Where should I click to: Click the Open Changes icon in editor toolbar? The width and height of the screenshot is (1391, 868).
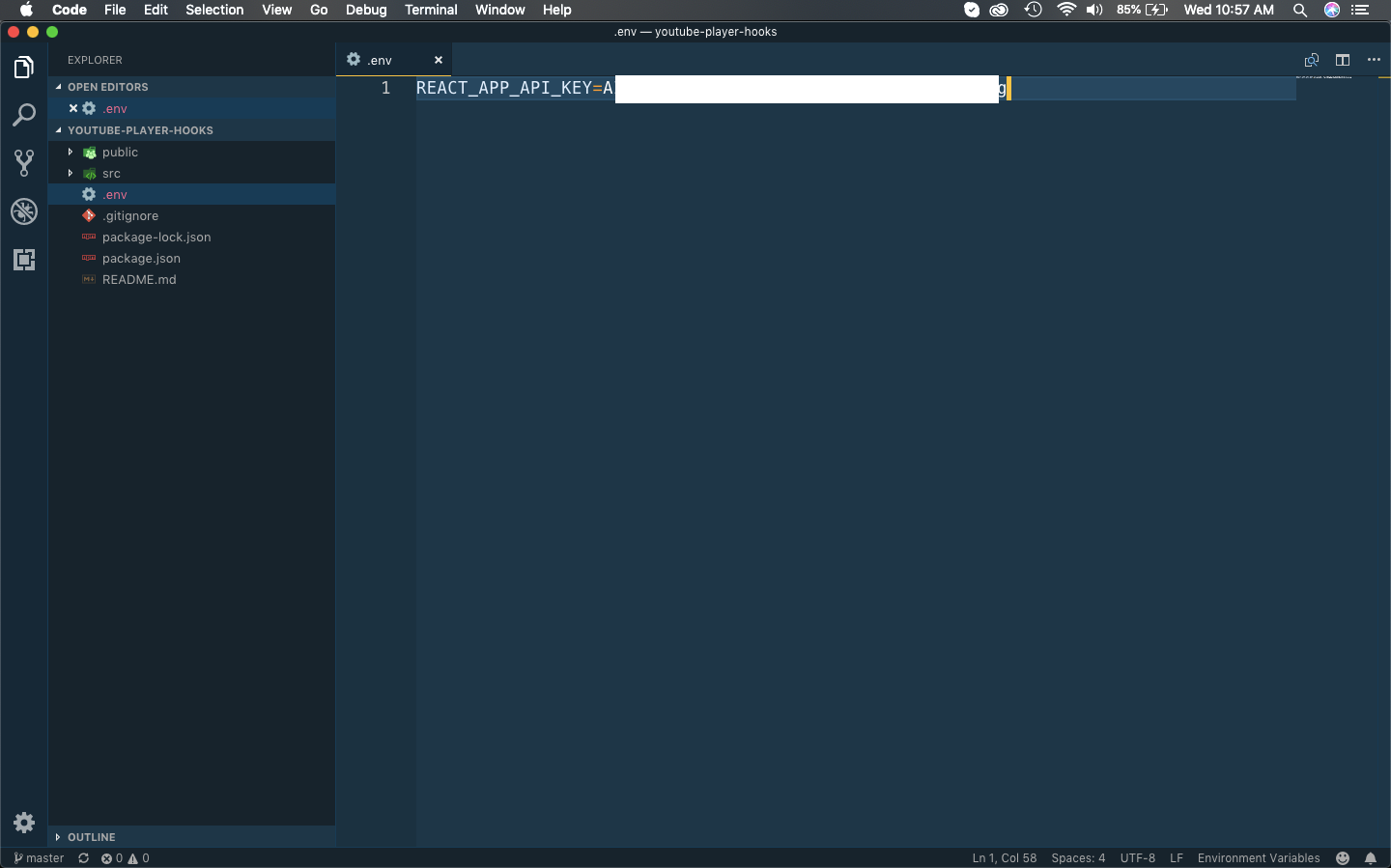click(1312, 60)
